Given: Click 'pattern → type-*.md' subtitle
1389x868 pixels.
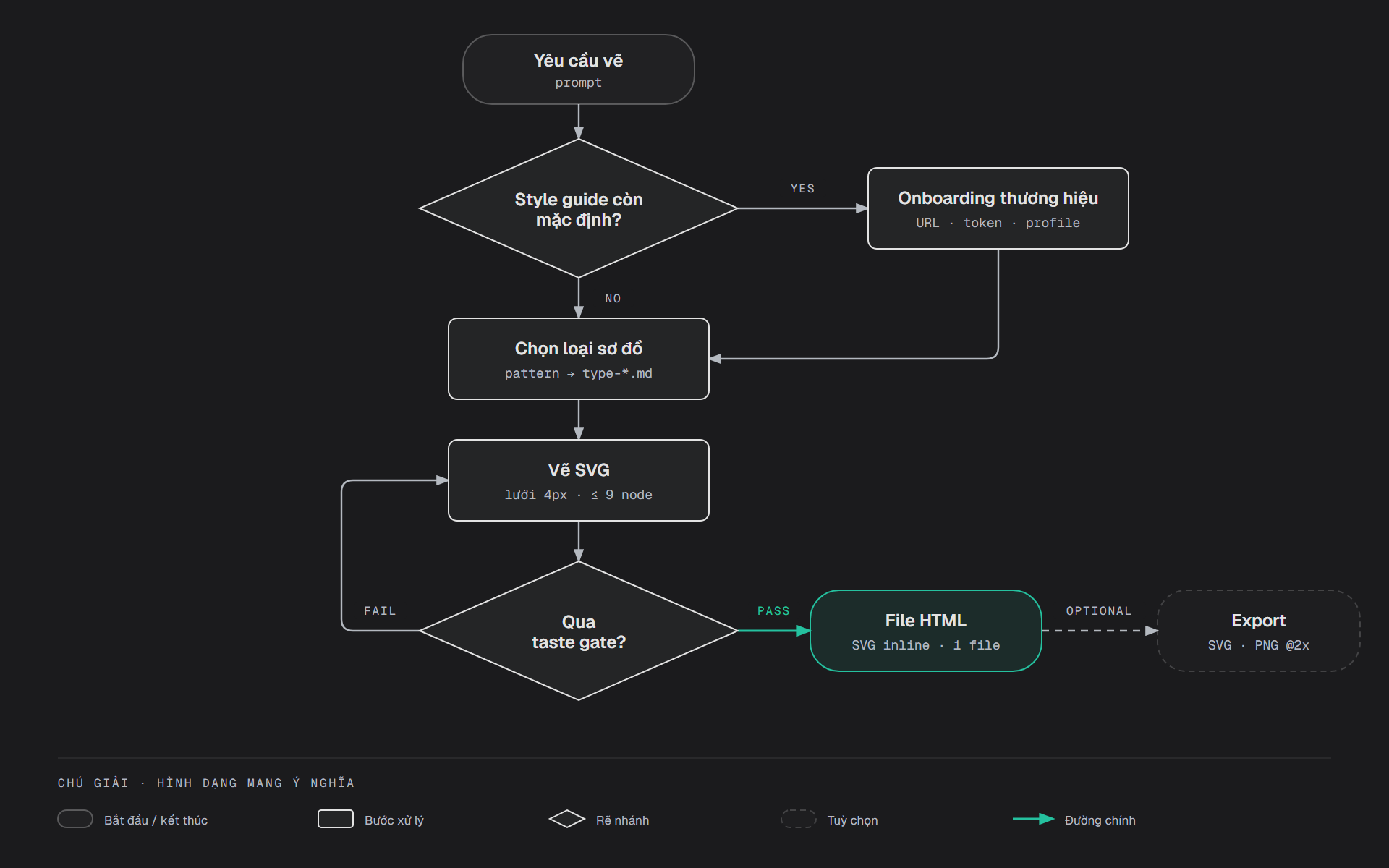Looking at the screenshot, I should pos(579,374).
